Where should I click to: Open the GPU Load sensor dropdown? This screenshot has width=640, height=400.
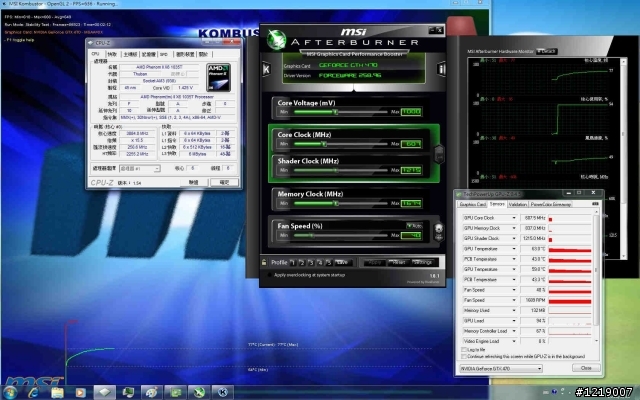coord(514,321)
